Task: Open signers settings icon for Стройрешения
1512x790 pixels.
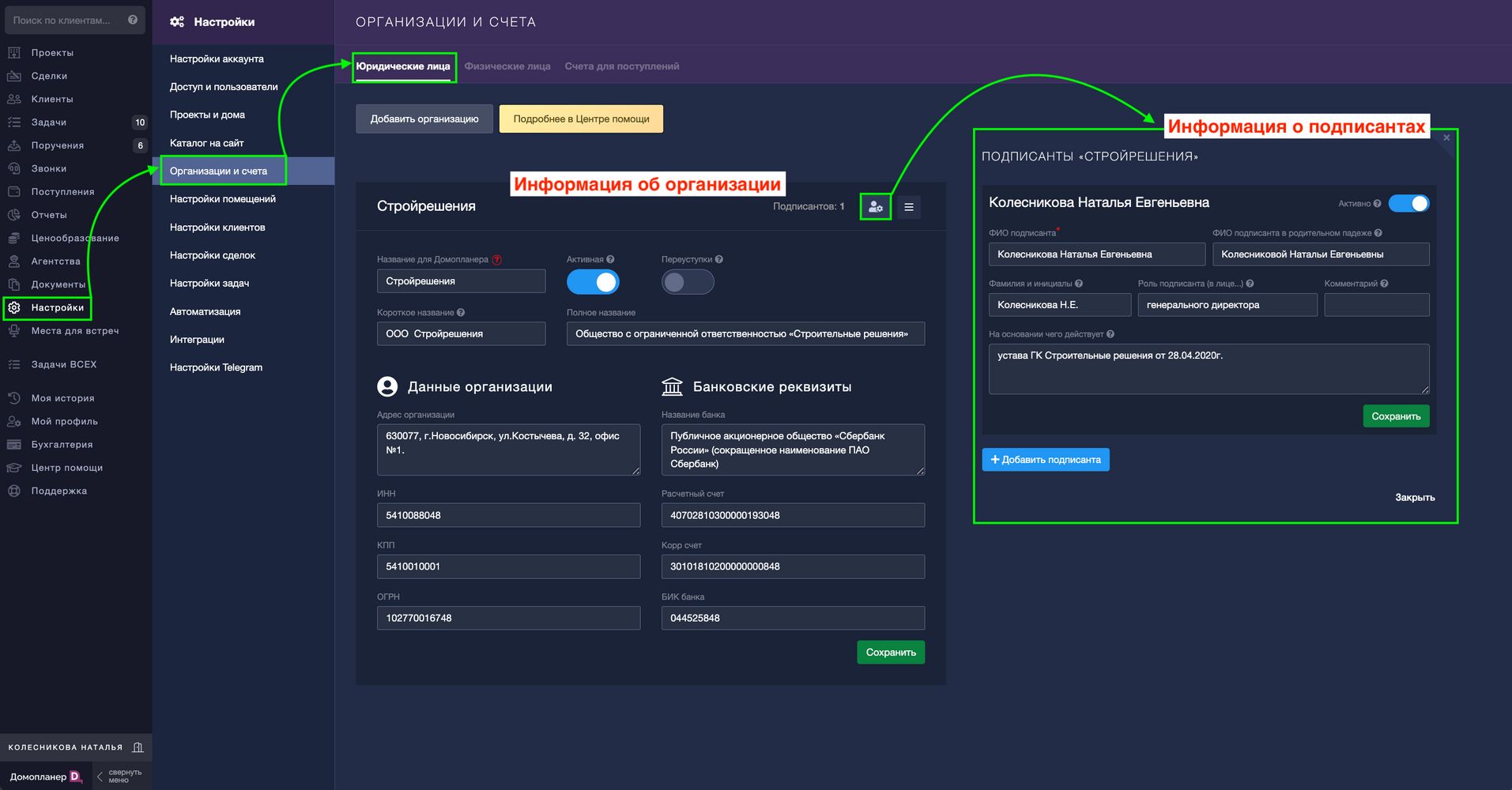Action: 876,207
